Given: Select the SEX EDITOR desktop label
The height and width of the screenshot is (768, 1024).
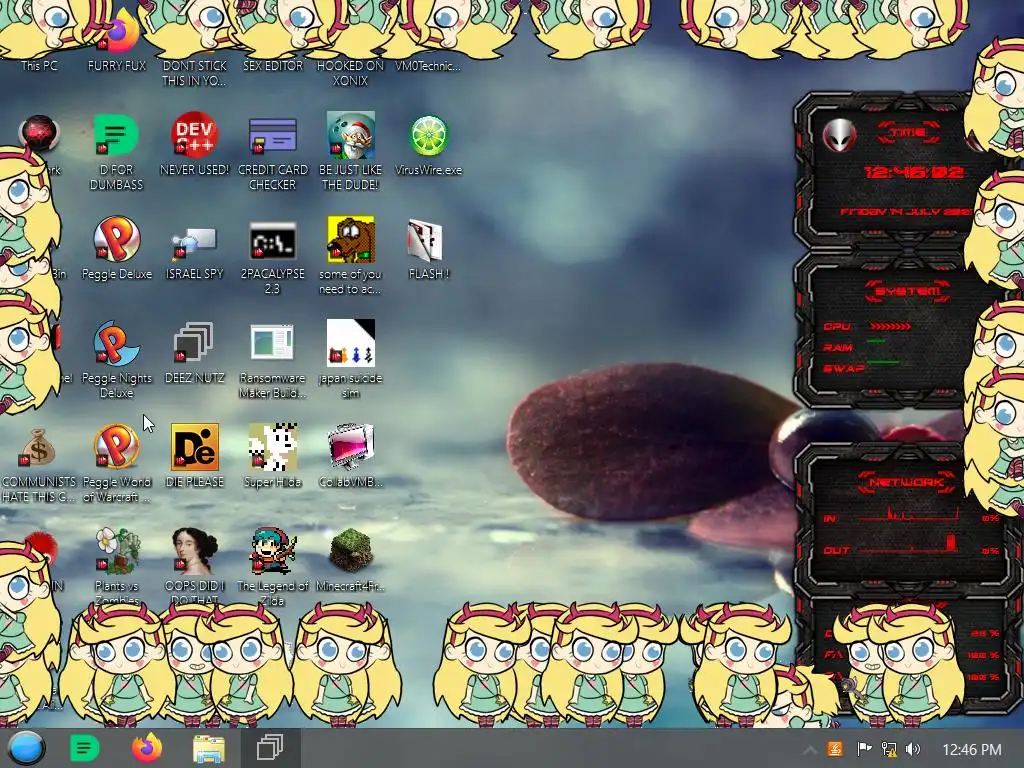Looking at the screenshot, I should (x=273, y=66).
